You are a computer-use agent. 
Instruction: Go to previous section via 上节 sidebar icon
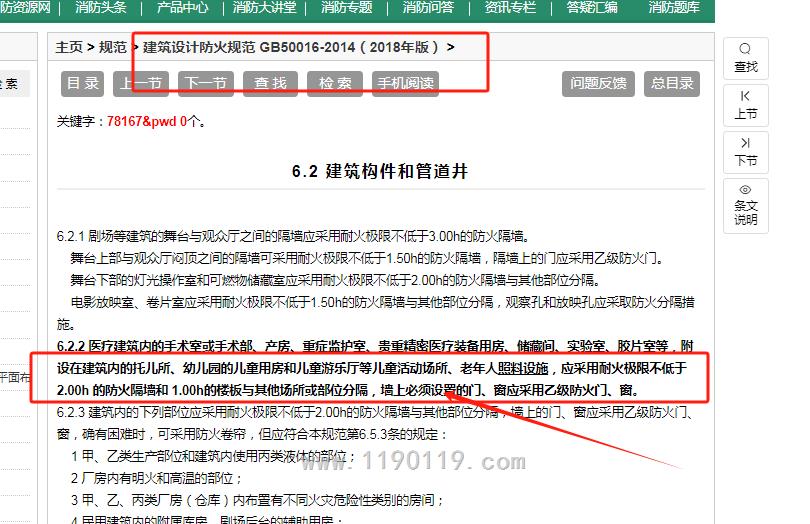coord(745,96)
